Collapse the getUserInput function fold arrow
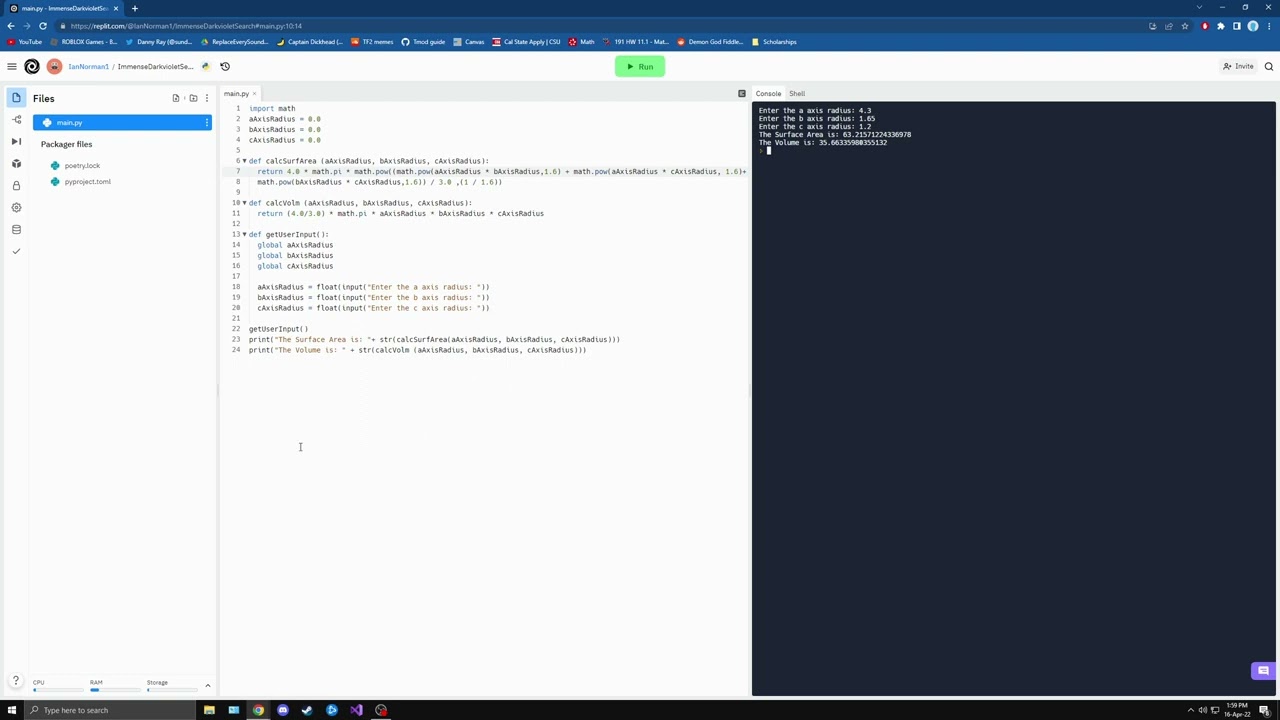The image size is (1280, 720). coord(244,235)
